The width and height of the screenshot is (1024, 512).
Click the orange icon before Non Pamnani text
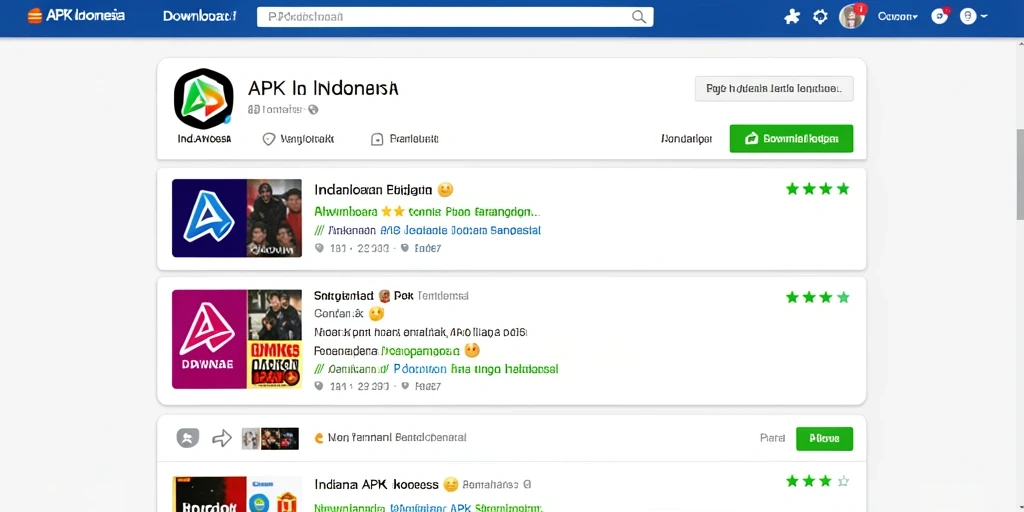point(319,438)
